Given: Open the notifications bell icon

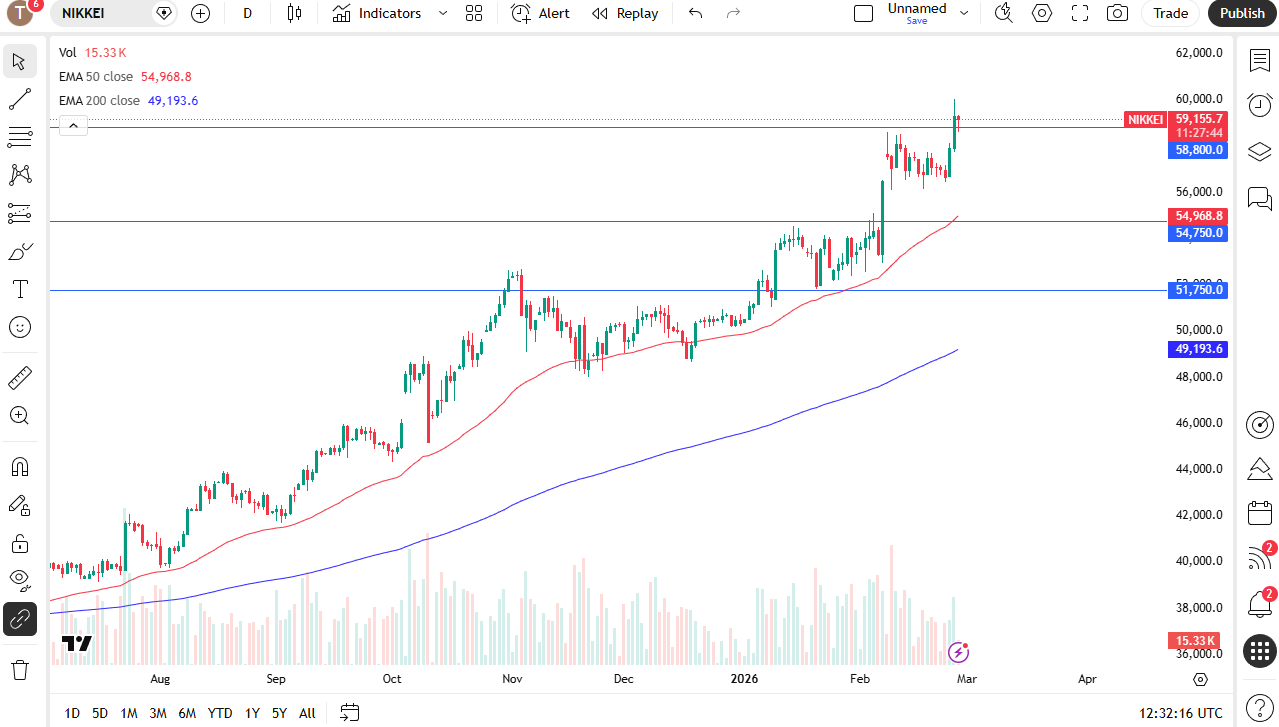Looking at the screenshot, I should tap(1259, 604).
